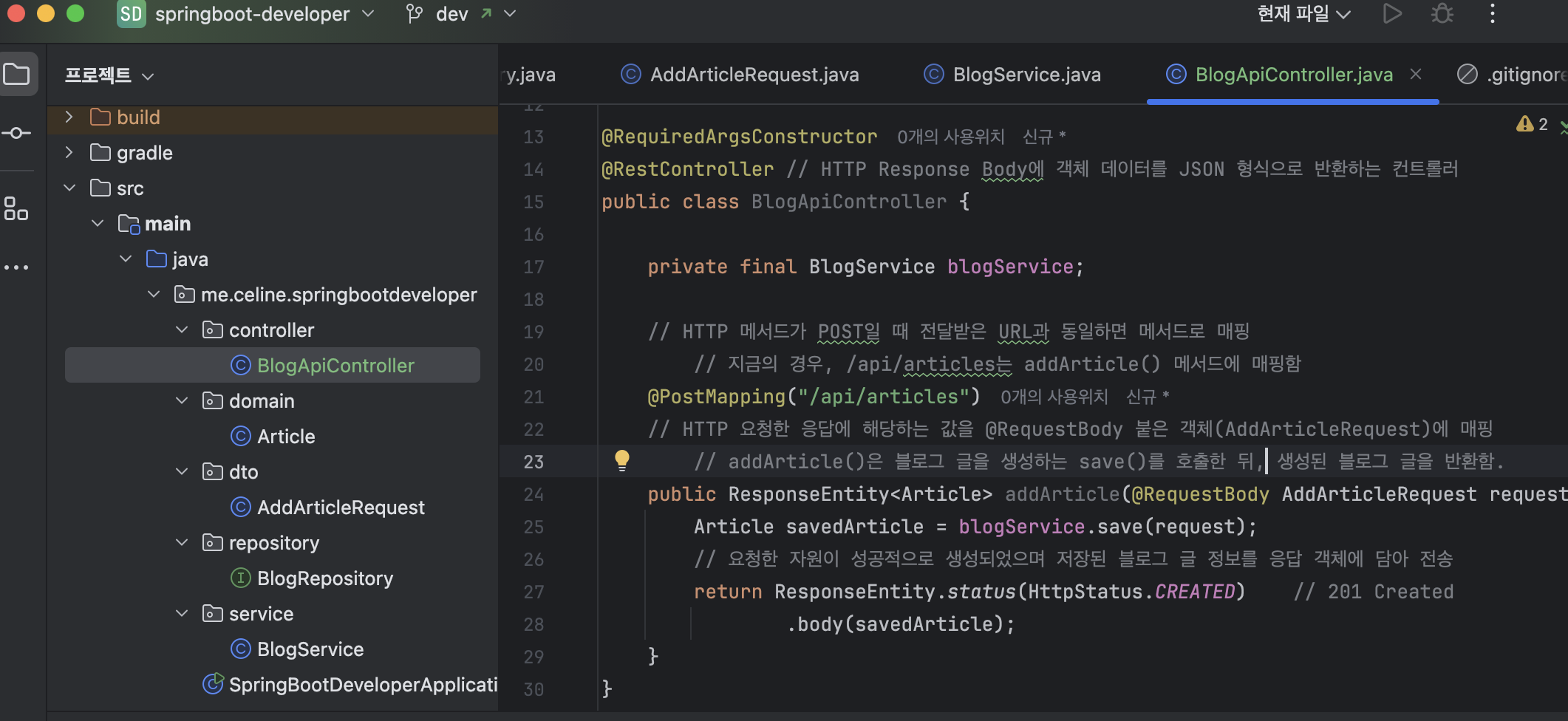
Task: Click the git branch icon next to dev
Action: tap(415, 14)
